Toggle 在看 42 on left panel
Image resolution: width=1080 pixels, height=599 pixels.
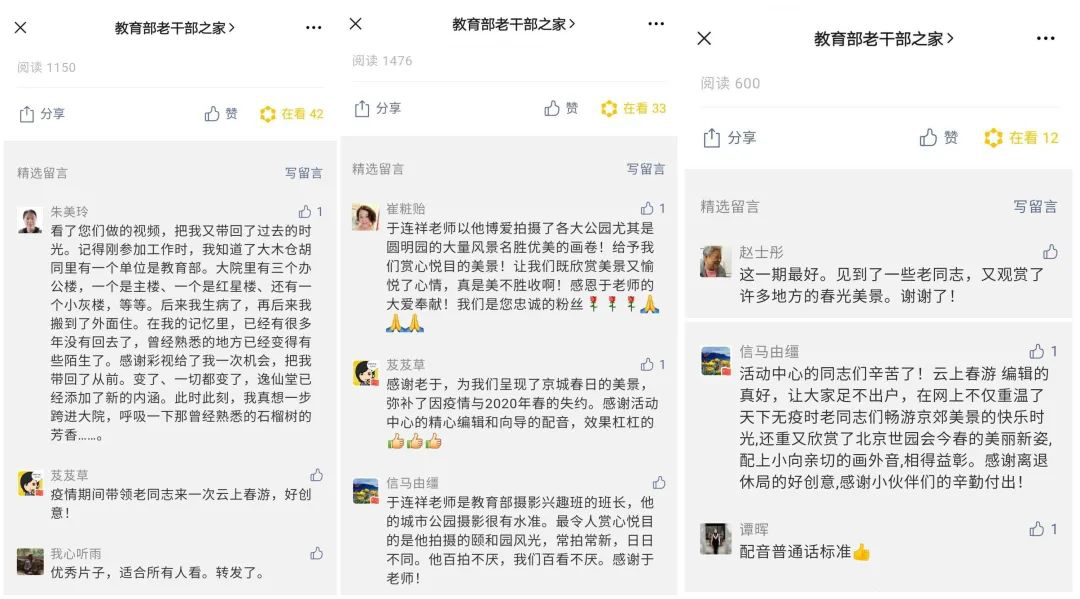(291, 114)
